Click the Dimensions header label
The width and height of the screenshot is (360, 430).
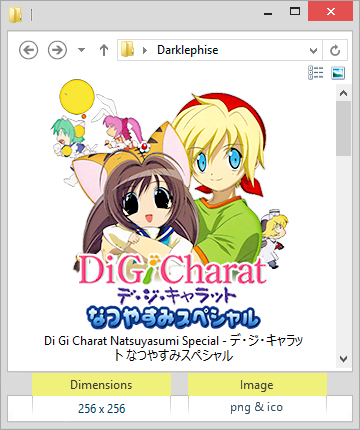101,385
